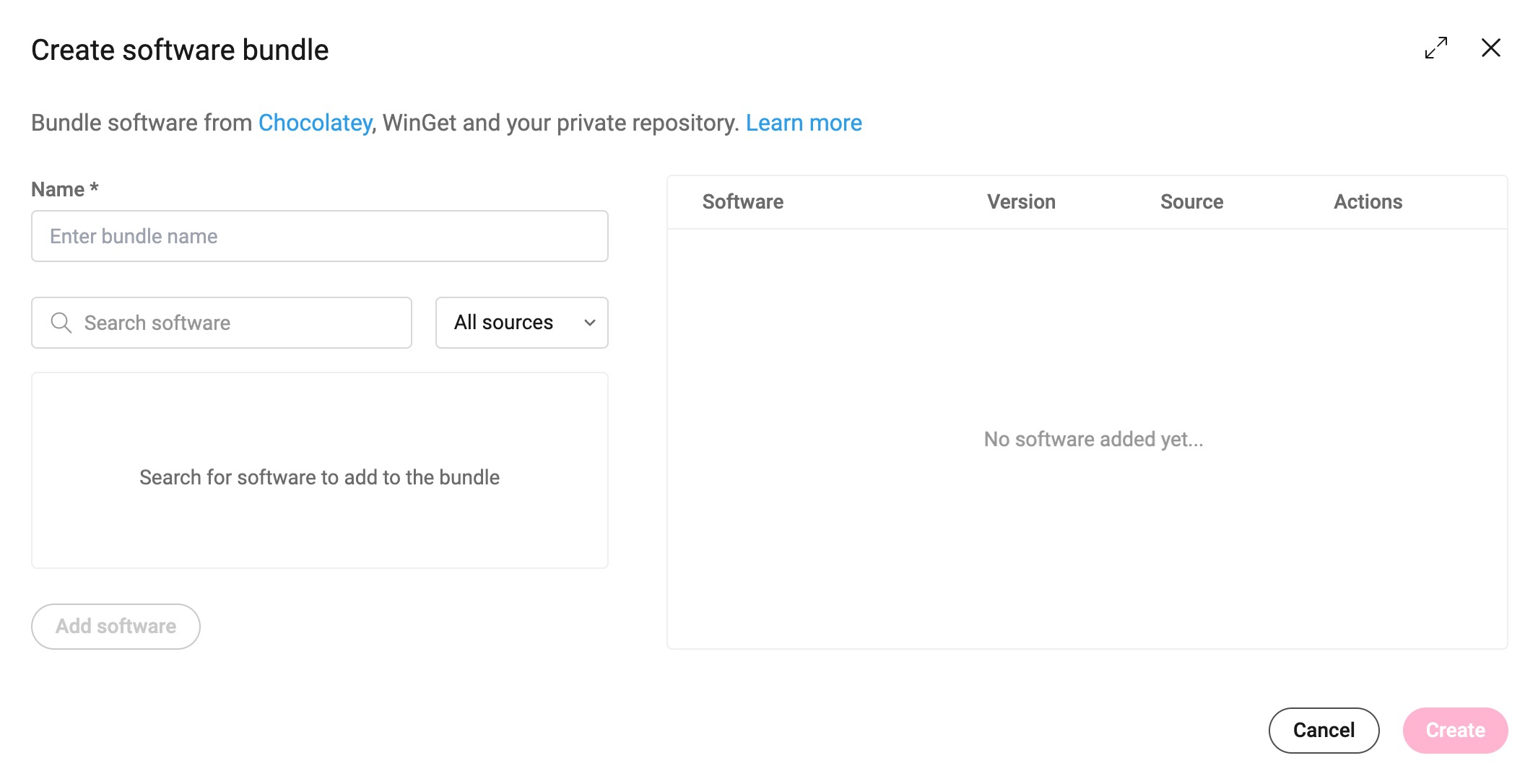Sort by the Software column header
The width and height of the screenshot is (1538, 784).
pos(743,201)
